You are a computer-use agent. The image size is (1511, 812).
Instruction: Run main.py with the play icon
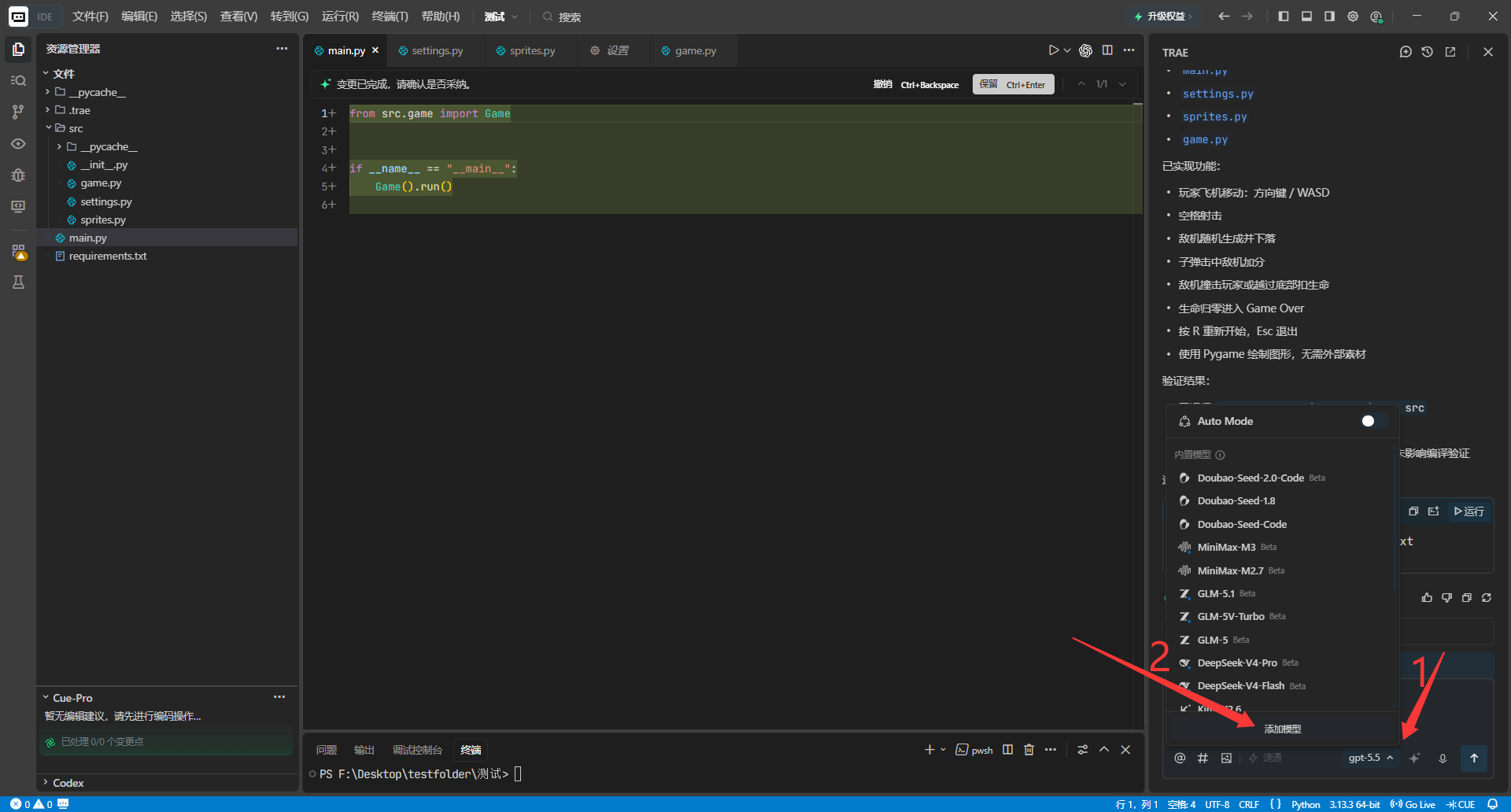(x=1053, y=50)
